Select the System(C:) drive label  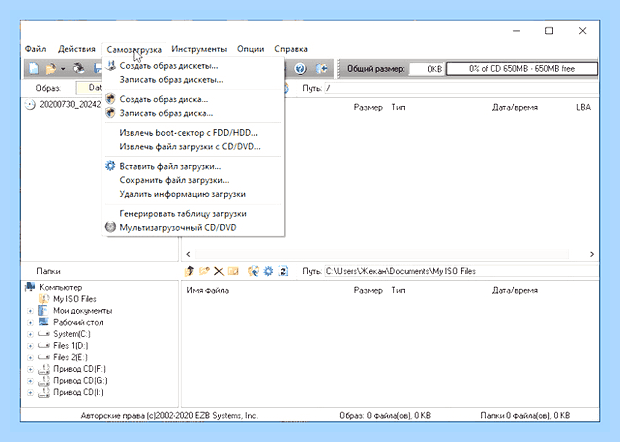click(72, 334)
